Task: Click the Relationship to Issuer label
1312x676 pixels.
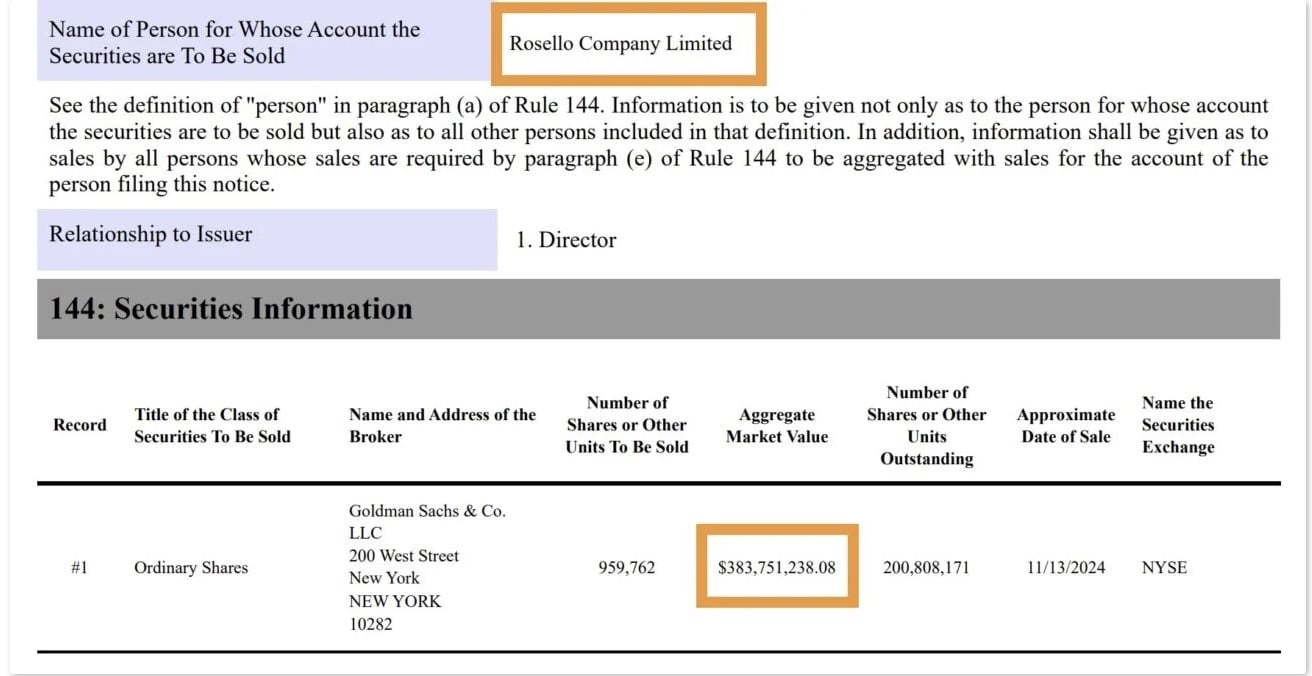Action: (x=151, y=235)
